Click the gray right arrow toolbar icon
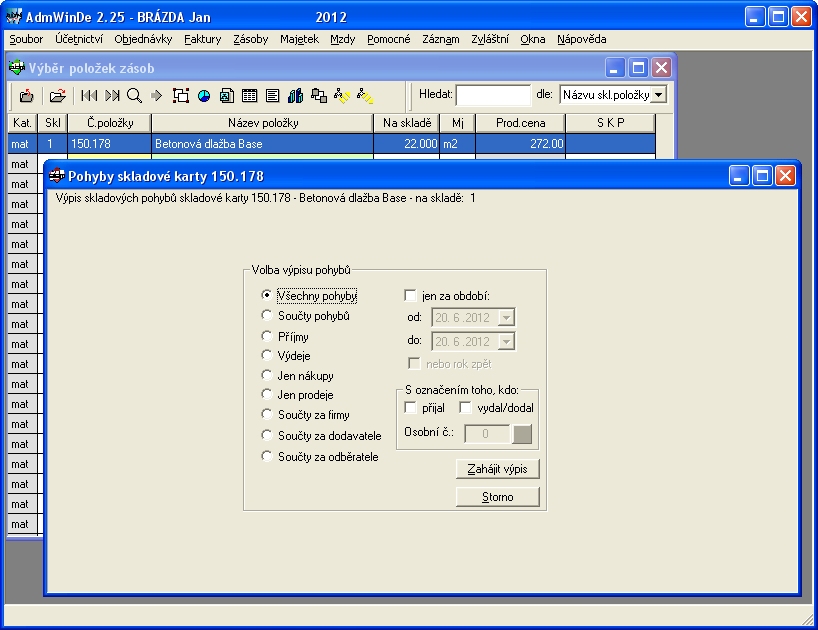 pos(157,95)
